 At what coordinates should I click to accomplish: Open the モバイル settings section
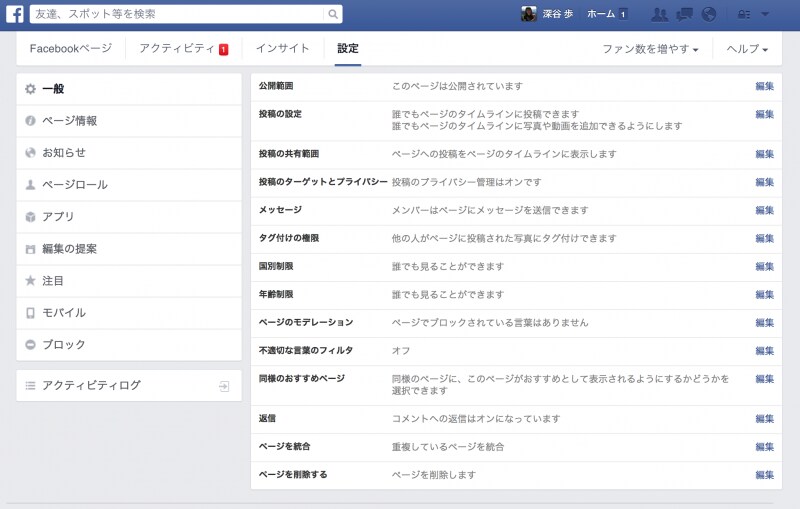pos(129,313)
